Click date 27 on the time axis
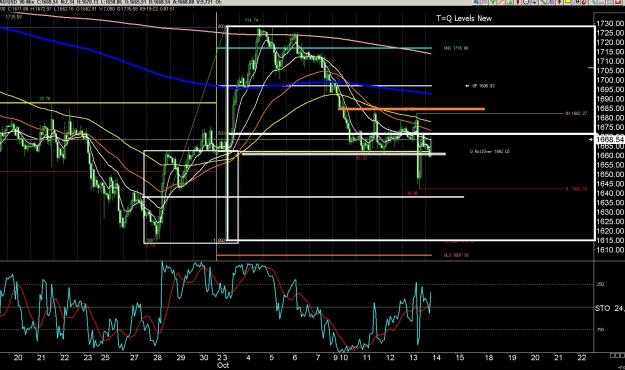The image size is (625, 370). click(134, 358)
